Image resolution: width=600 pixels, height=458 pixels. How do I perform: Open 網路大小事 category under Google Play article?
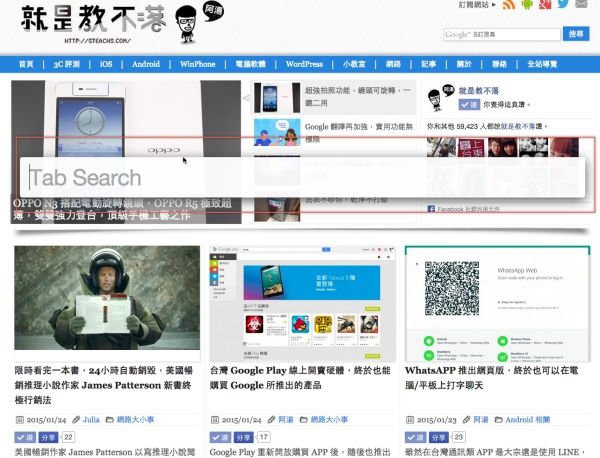[329, 420]
